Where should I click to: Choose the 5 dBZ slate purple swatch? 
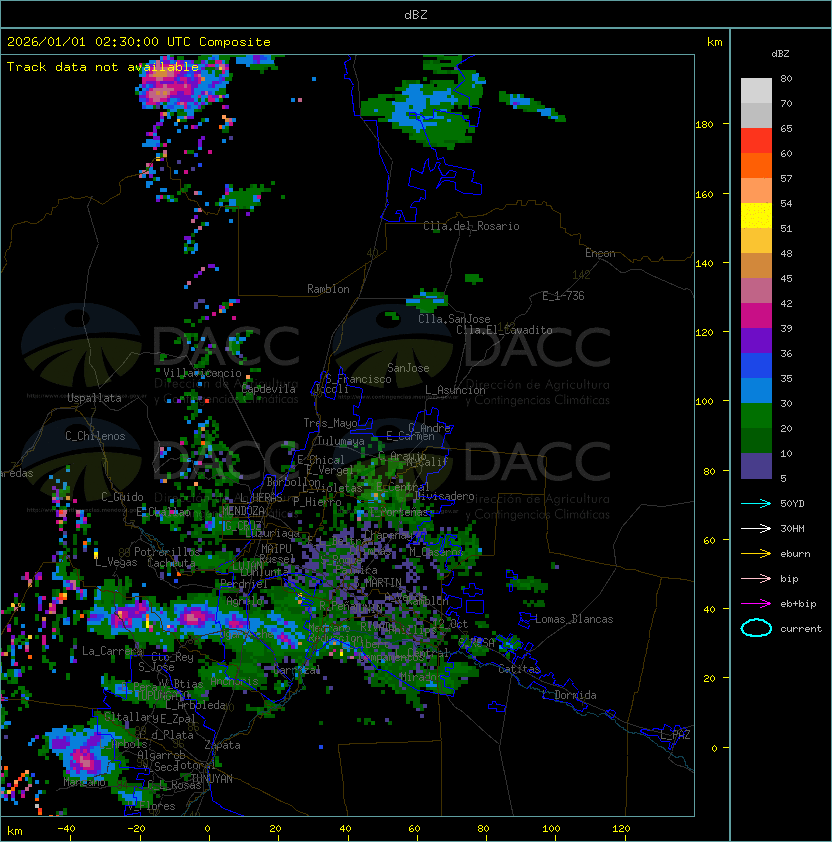tap(756, 466)
